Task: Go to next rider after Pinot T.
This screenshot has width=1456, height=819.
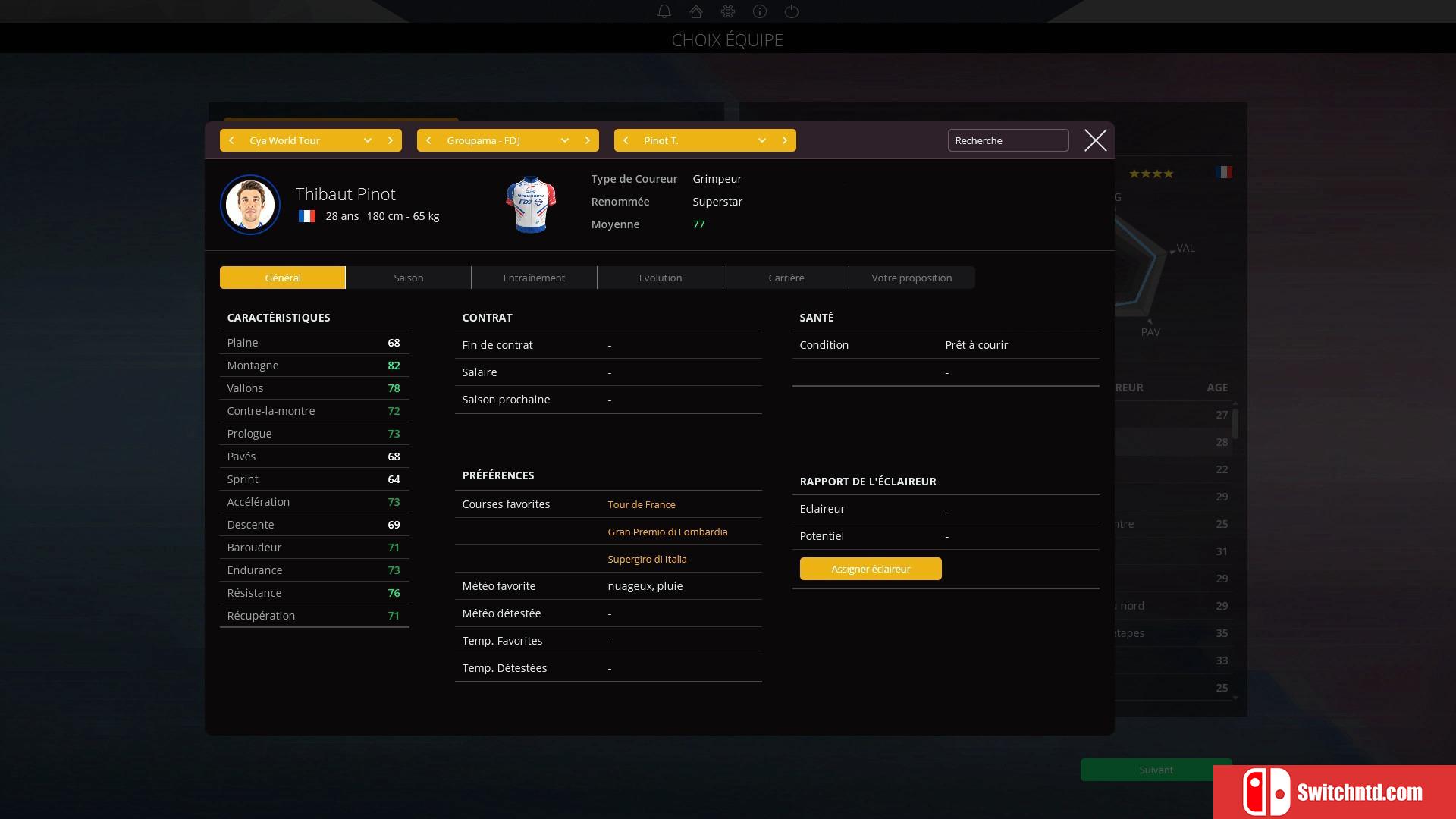Action: pos(785,140)
